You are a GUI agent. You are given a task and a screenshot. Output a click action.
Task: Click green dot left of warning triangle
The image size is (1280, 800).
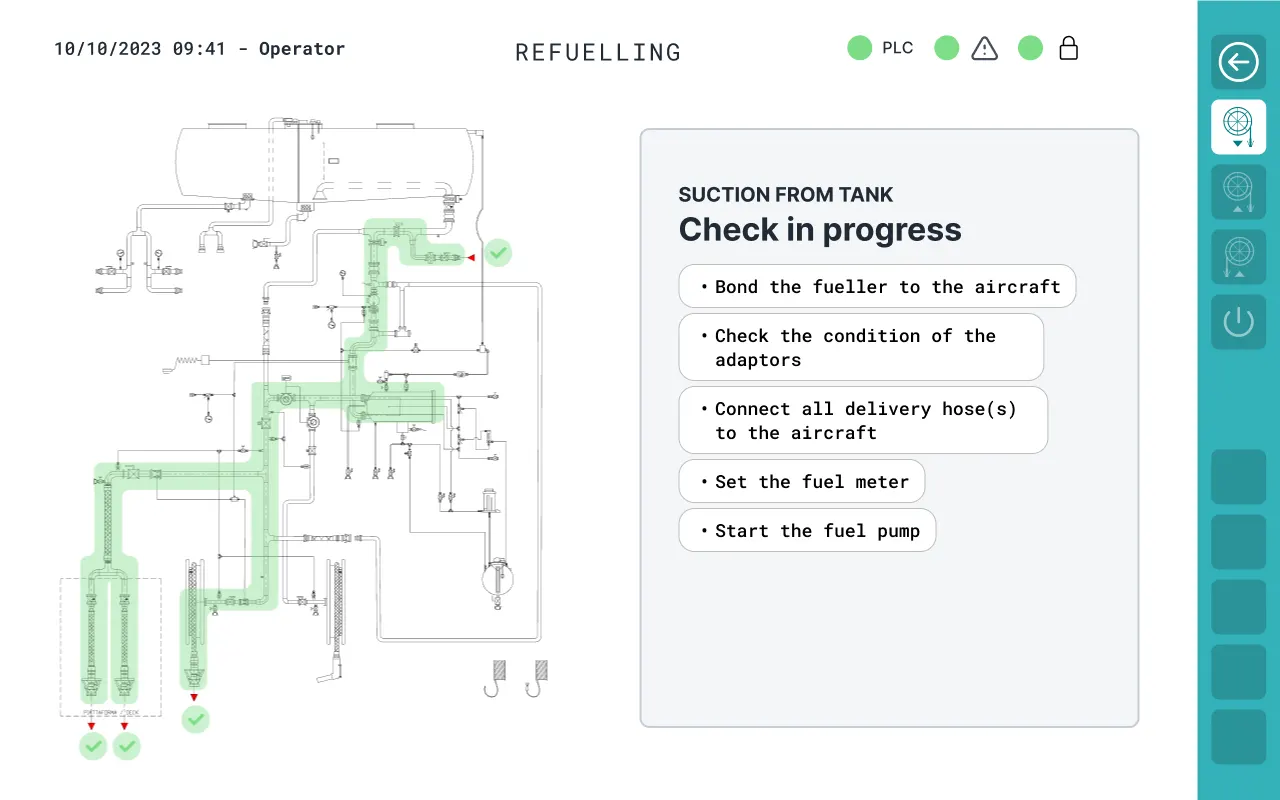coord(947,48)
